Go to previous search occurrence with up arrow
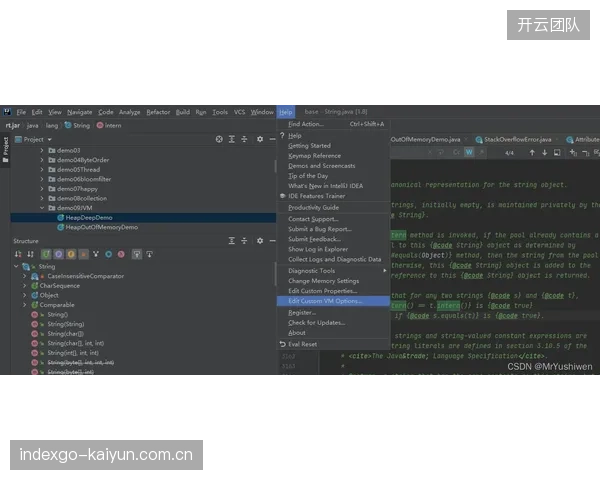This screenshot has height=480, width=600. tap(532, 153)
